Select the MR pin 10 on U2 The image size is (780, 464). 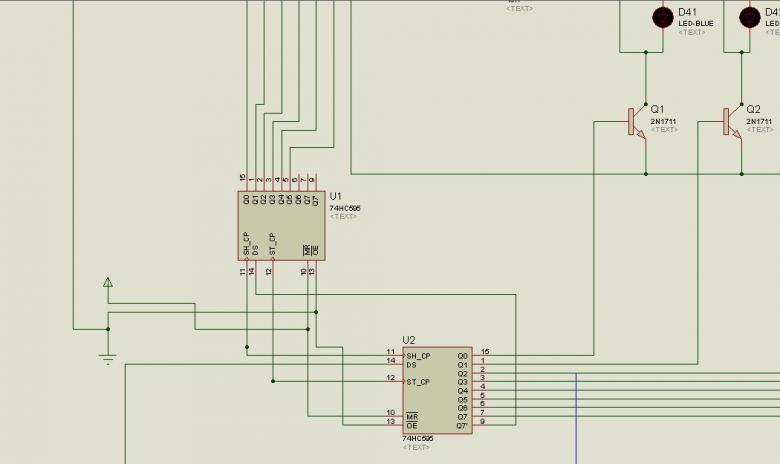click(394, 416)
